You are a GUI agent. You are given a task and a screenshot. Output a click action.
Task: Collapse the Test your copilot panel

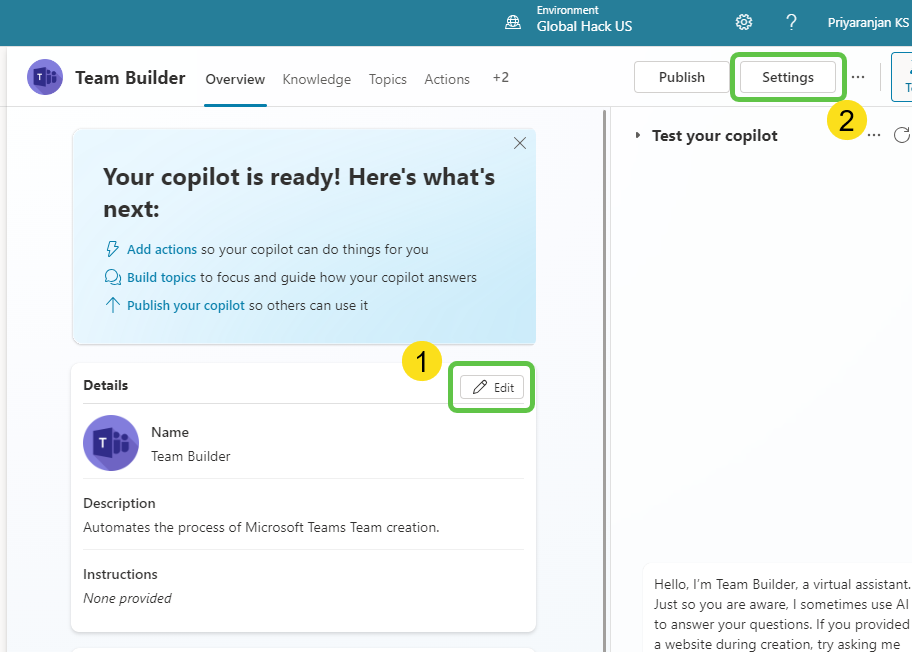point(638,135)
